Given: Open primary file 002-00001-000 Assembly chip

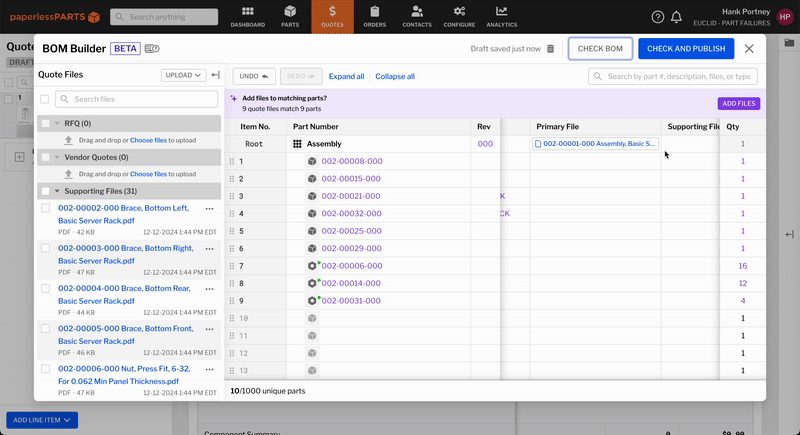Looking at the screenshot, I should (595, 144).
